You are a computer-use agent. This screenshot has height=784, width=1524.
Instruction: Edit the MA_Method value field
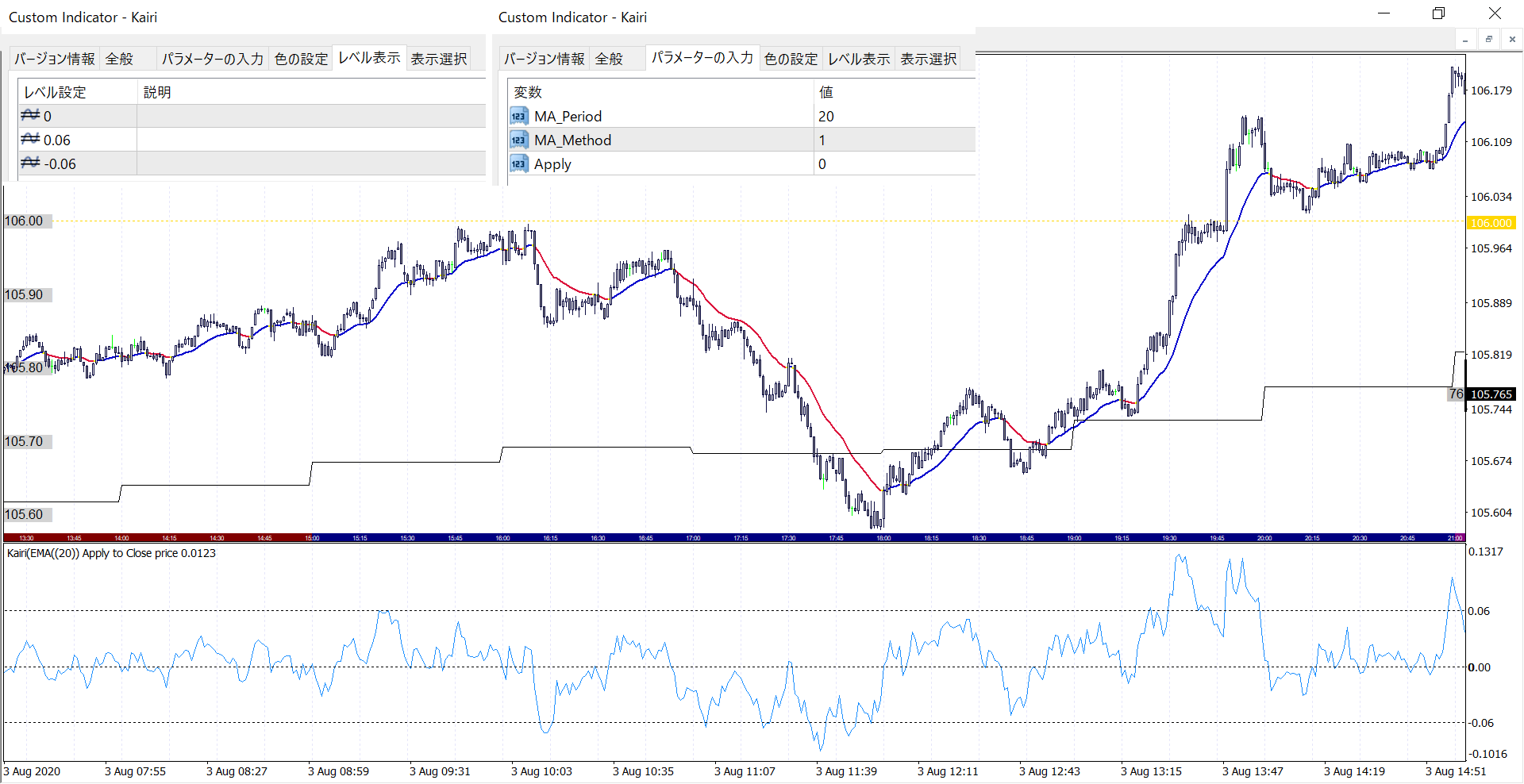(x=894, y=140)
